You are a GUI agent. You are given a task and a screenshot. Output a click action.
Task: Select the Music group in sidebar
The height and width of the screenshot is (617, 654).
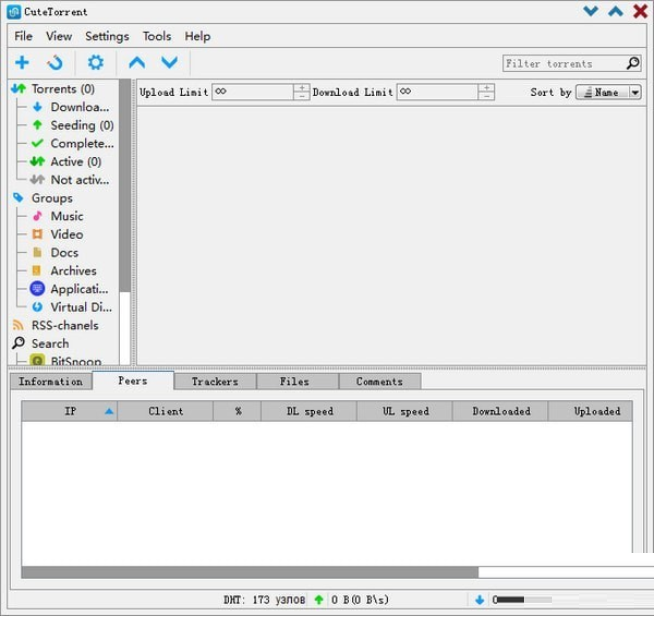[x=66, y=216]
